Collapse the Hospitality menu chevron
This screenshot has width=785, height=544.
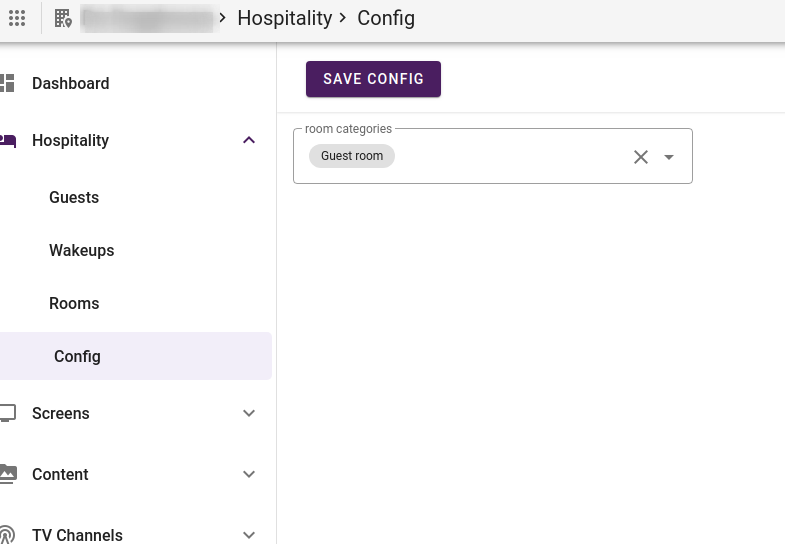point(249,140)
